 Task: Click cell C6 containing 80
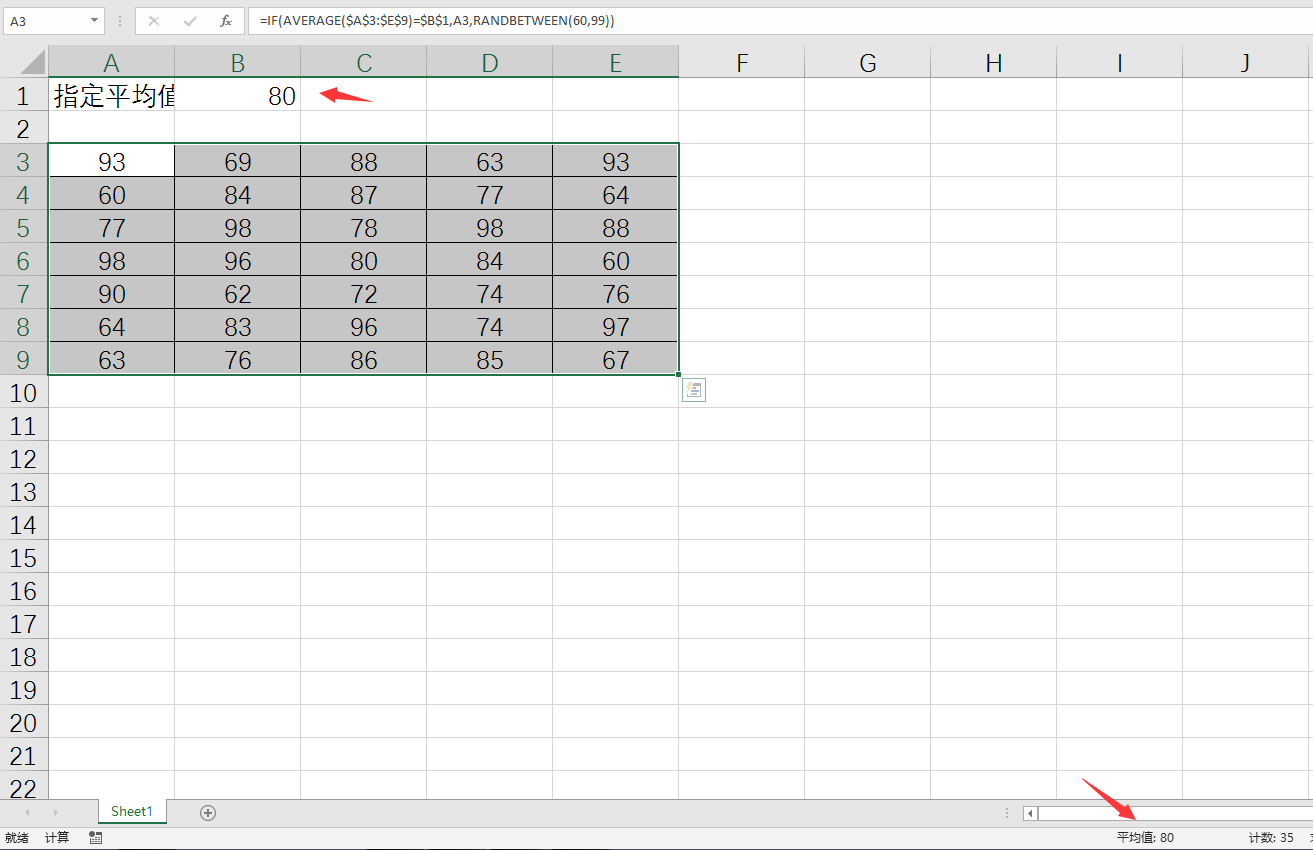pyautogui.click(x=363, y=260)
